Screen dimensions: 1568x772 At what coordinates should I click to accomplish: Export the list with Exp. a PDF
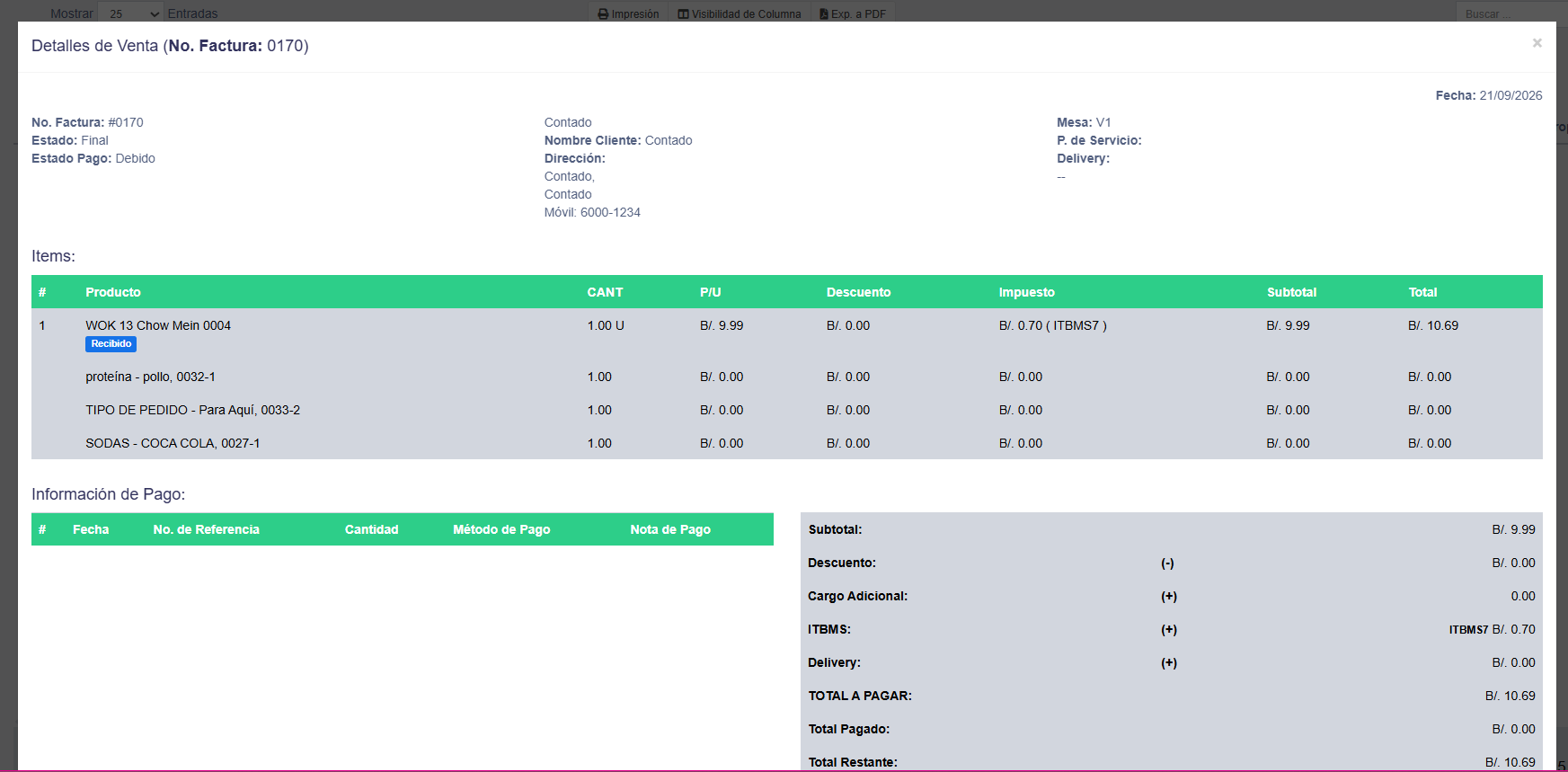coord(853,13)
